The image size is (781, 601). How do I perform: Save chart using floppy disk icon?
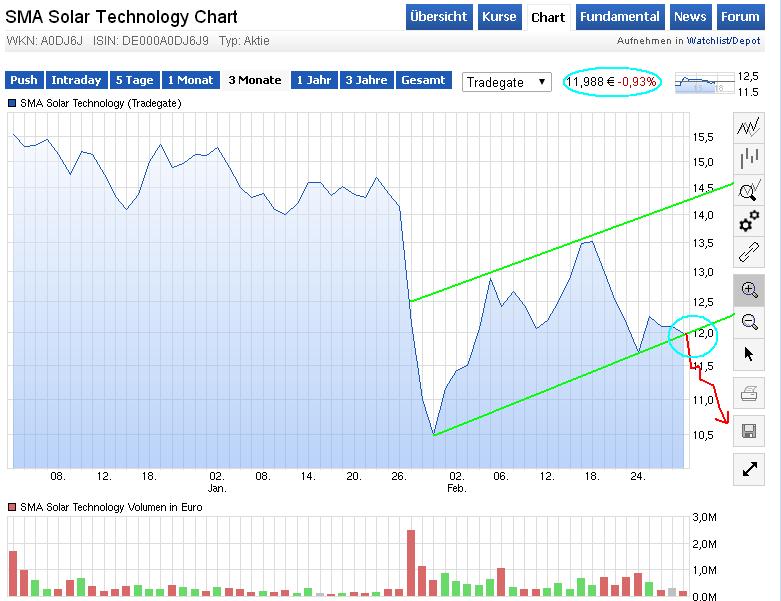click(x=749, y=432)
